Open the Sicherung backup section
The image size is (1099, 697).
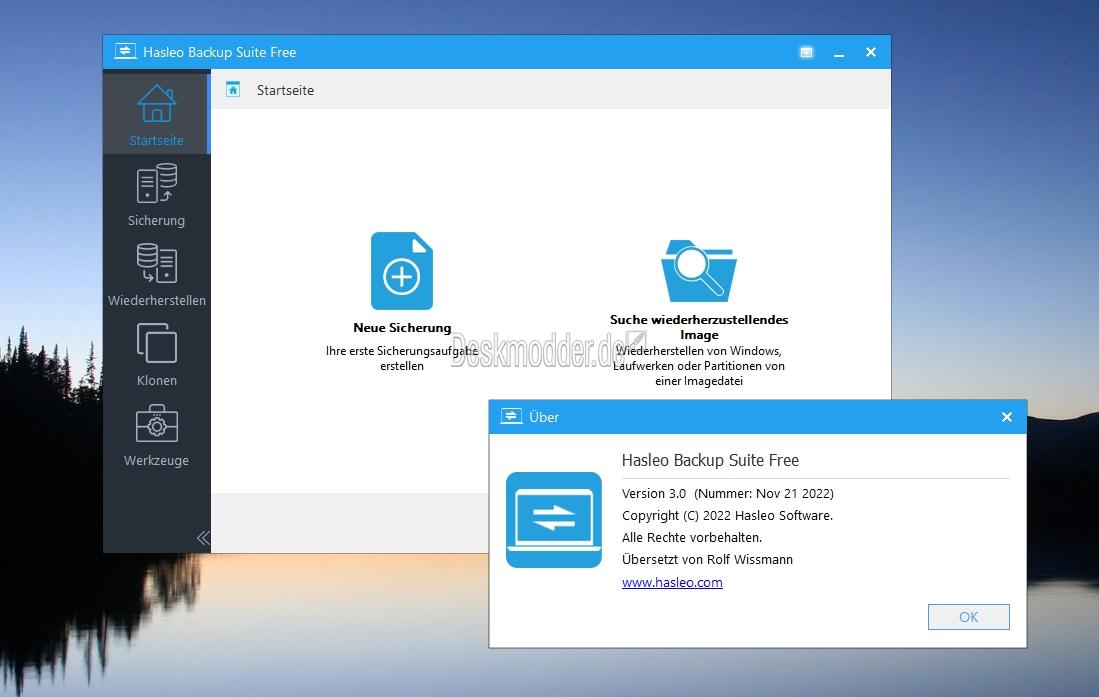pos(156,194)
